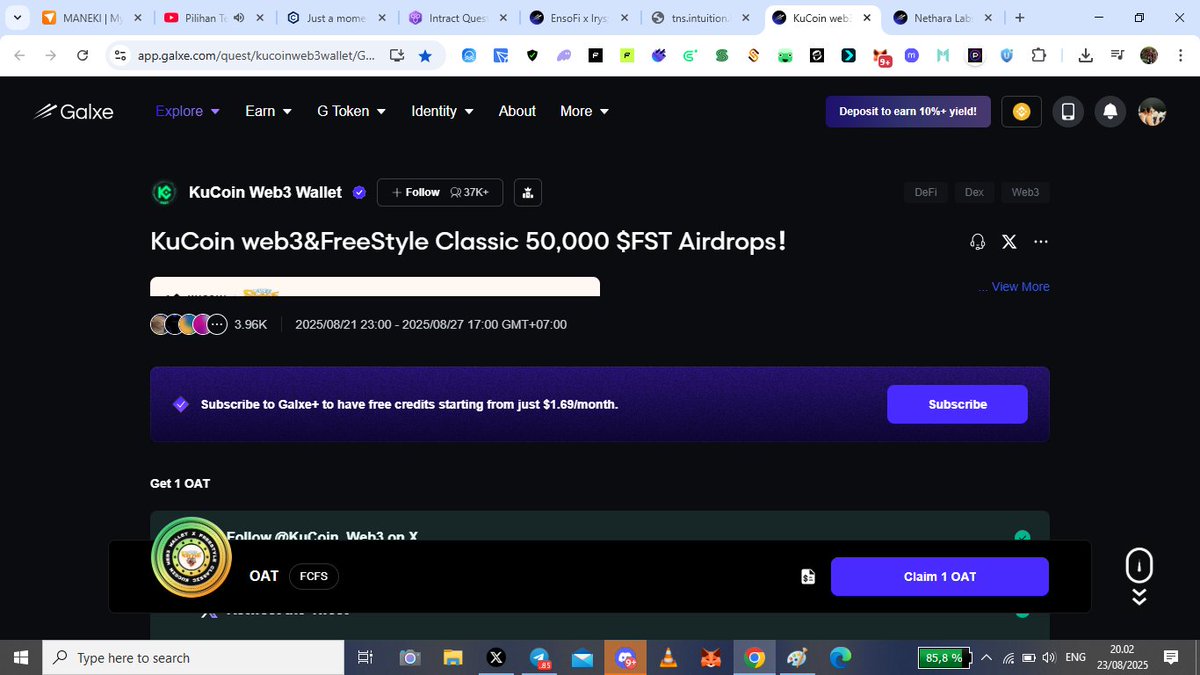
Task: Open the Explore dropdown menu
Action: pos(187,111)
